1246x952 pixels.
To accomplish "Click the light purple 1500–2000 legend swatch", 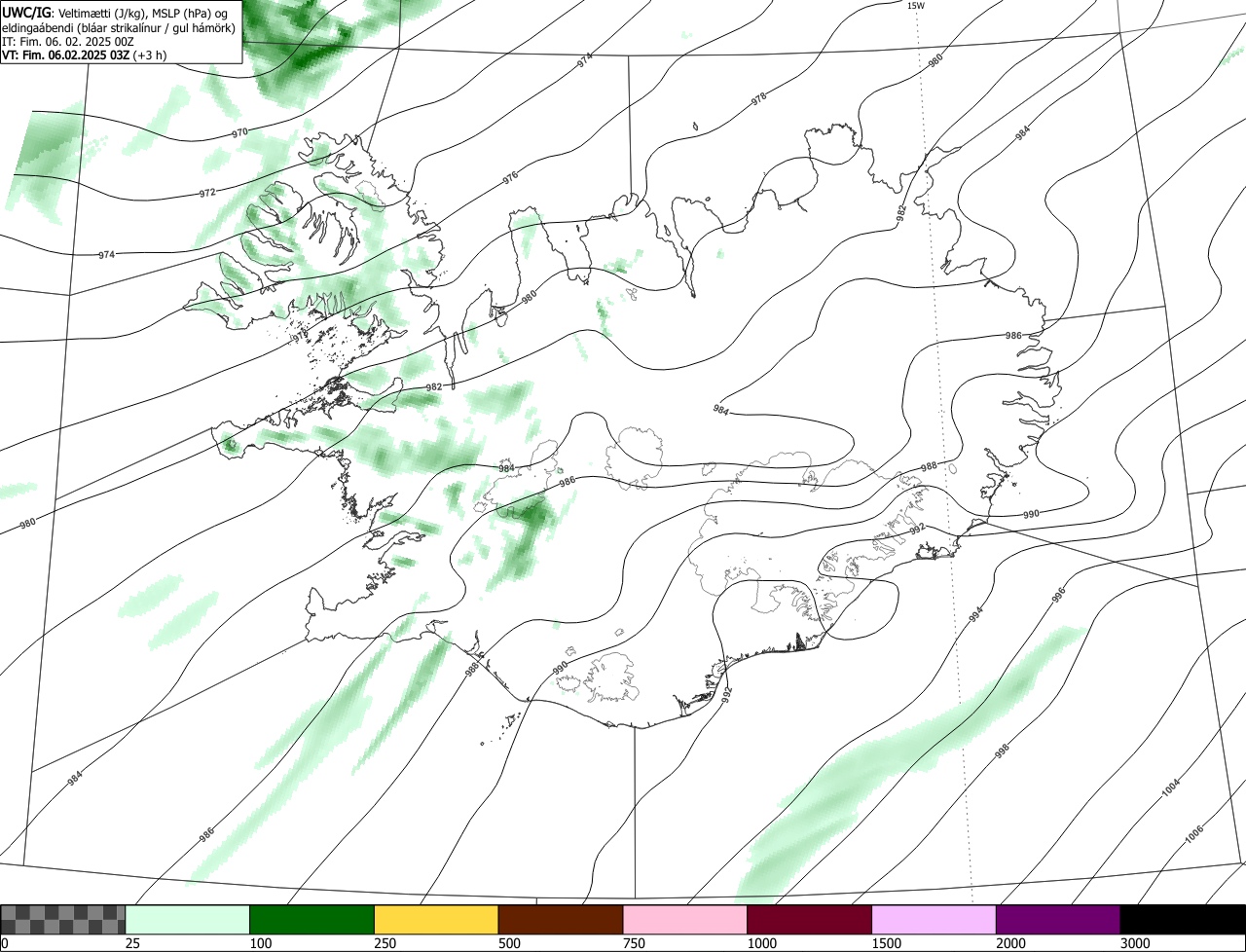I will click(934, 919).
